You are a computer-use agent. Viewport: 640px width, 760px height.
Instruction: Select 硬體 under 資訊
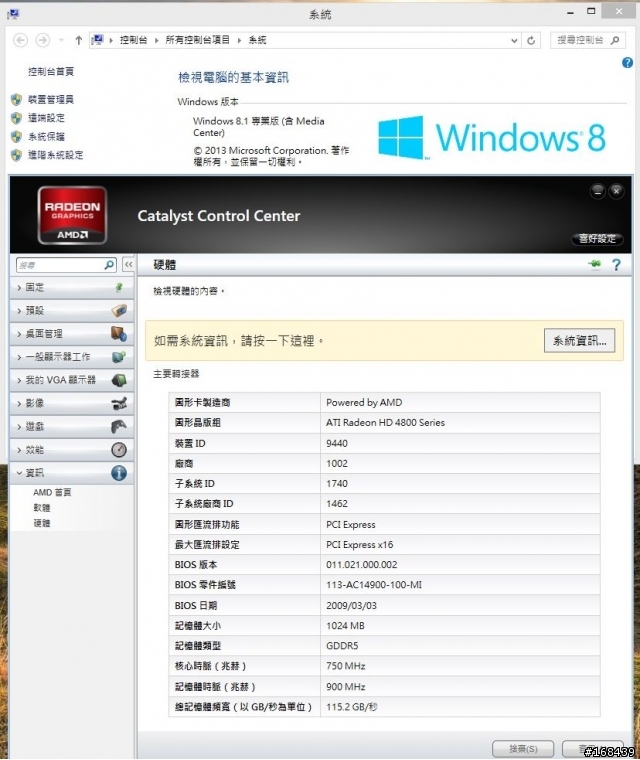[x=42, y=523]
